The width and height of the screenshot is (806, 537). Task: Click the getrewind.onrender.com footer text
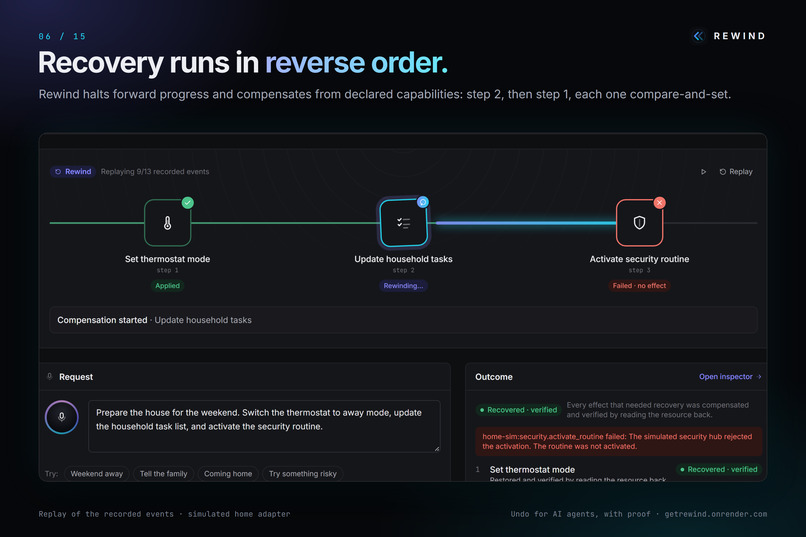(x=716, y=514)
